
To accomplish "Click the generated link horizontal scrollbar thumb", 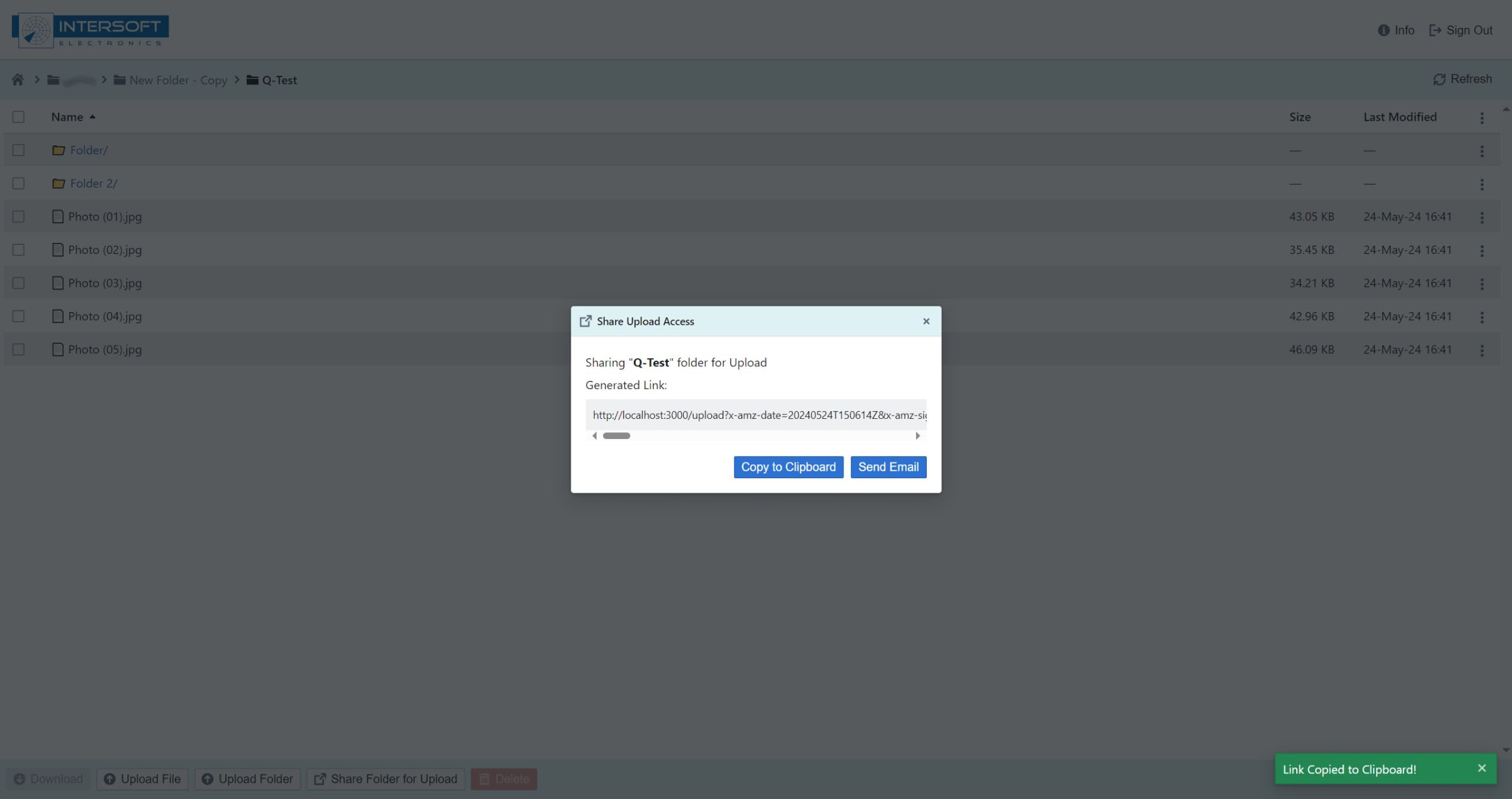I will tap(616, 436).
